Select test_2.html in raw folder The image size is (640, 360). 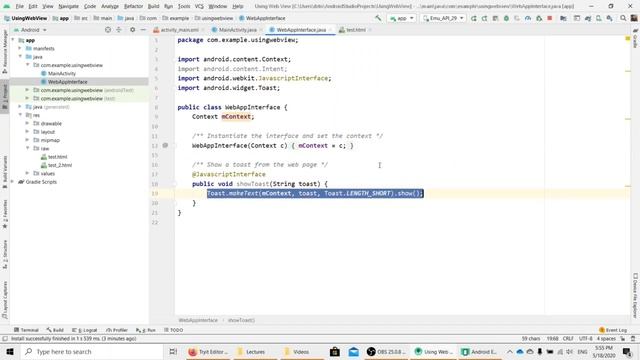[60, 165]
